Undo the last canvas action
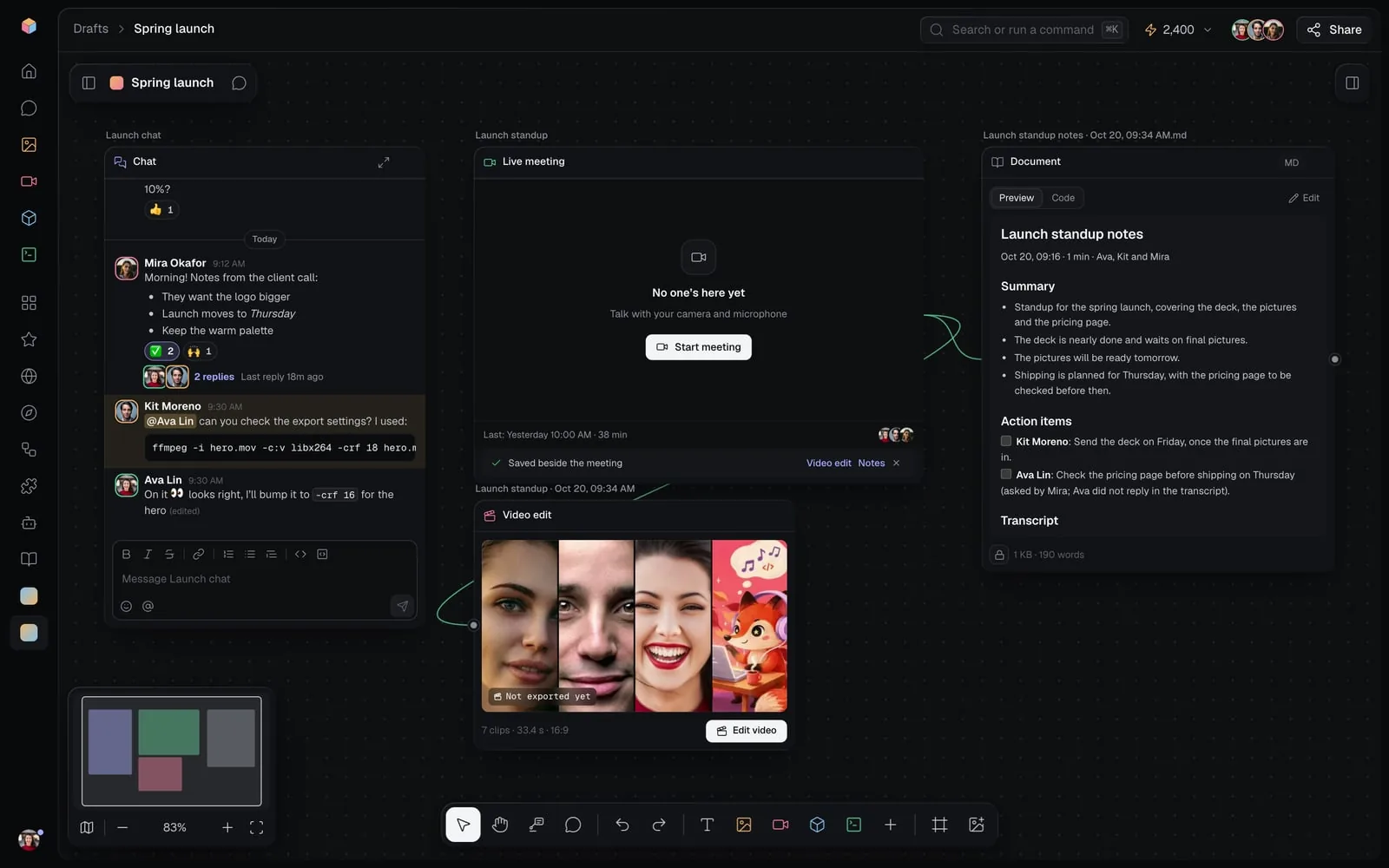Viewport: 1389px width, 868px height. tap(622, 825)
